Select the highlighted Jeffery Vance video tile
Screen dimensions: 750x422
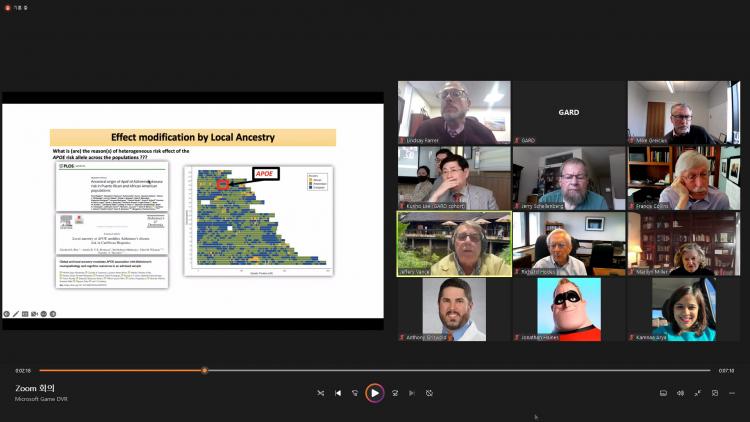click(x=454, y=243)
